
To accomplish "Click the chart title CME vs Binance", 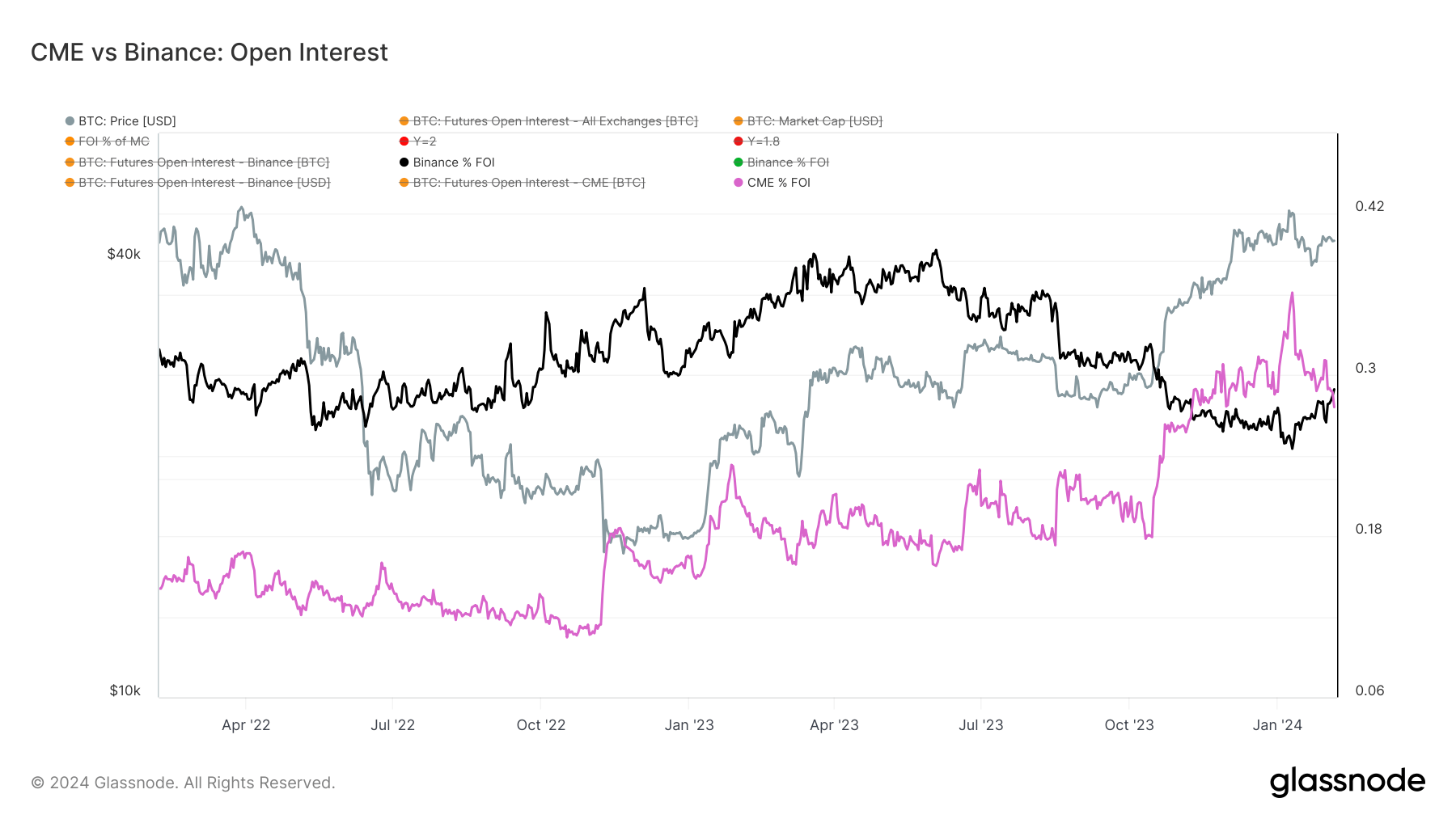I will click(x=210, y=53).
